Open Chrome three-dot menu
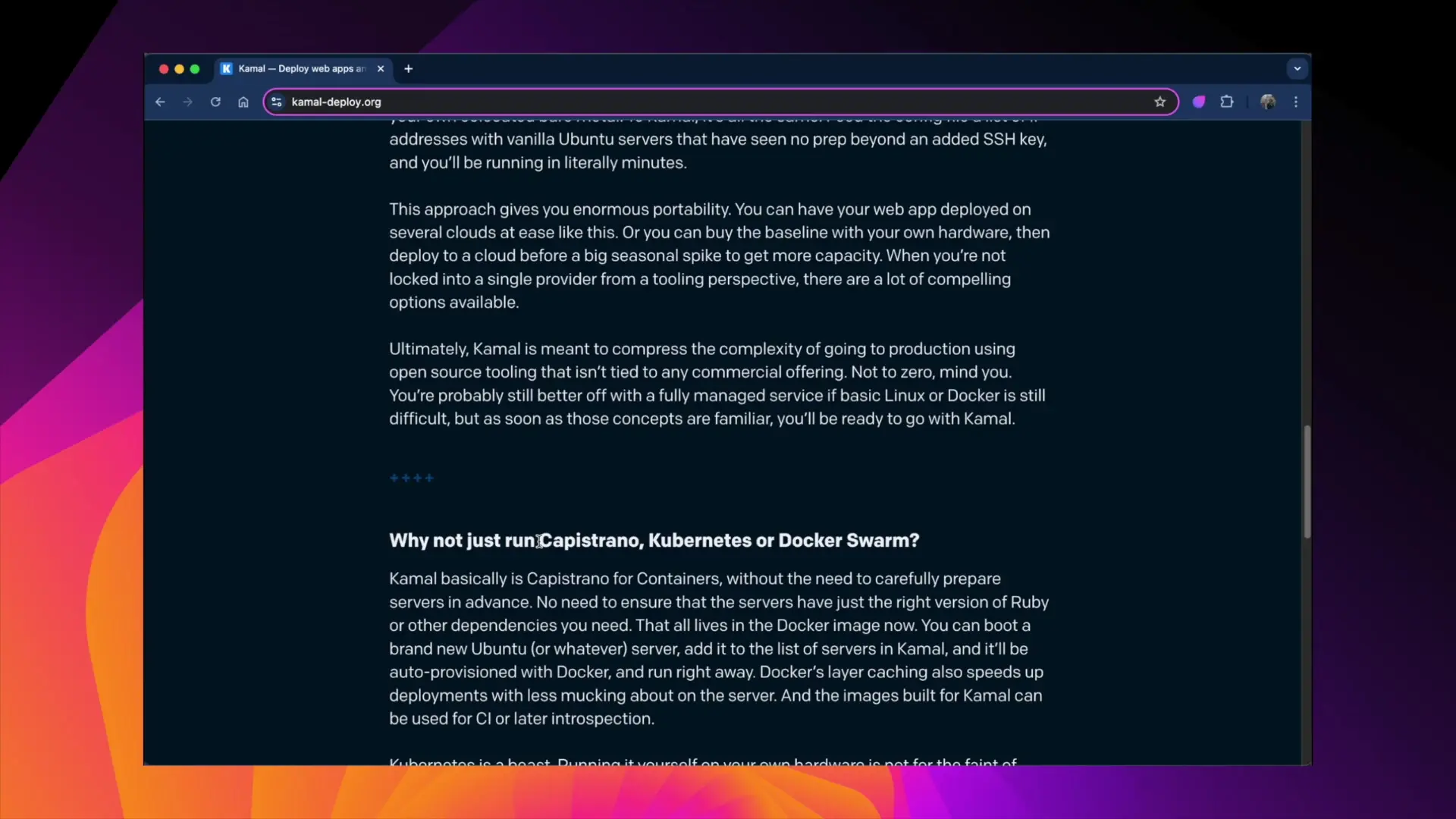 click(x=1296, y=102)
